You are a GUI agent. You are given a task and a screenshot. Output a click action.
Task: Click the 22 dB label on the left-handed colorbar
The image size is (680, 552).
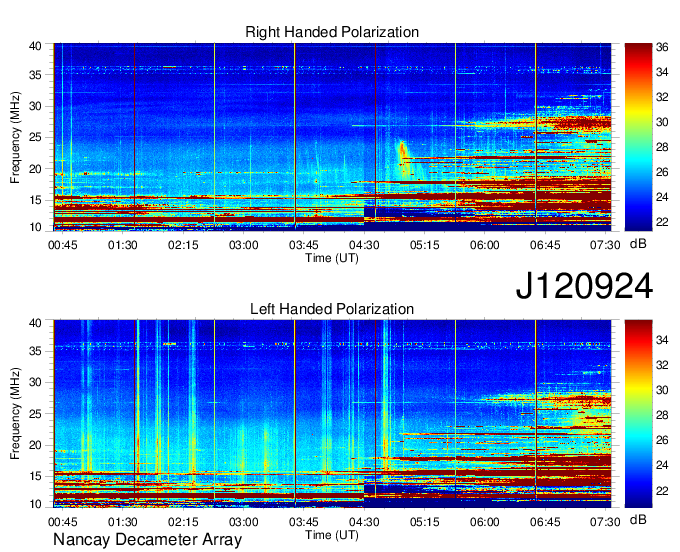662,490
